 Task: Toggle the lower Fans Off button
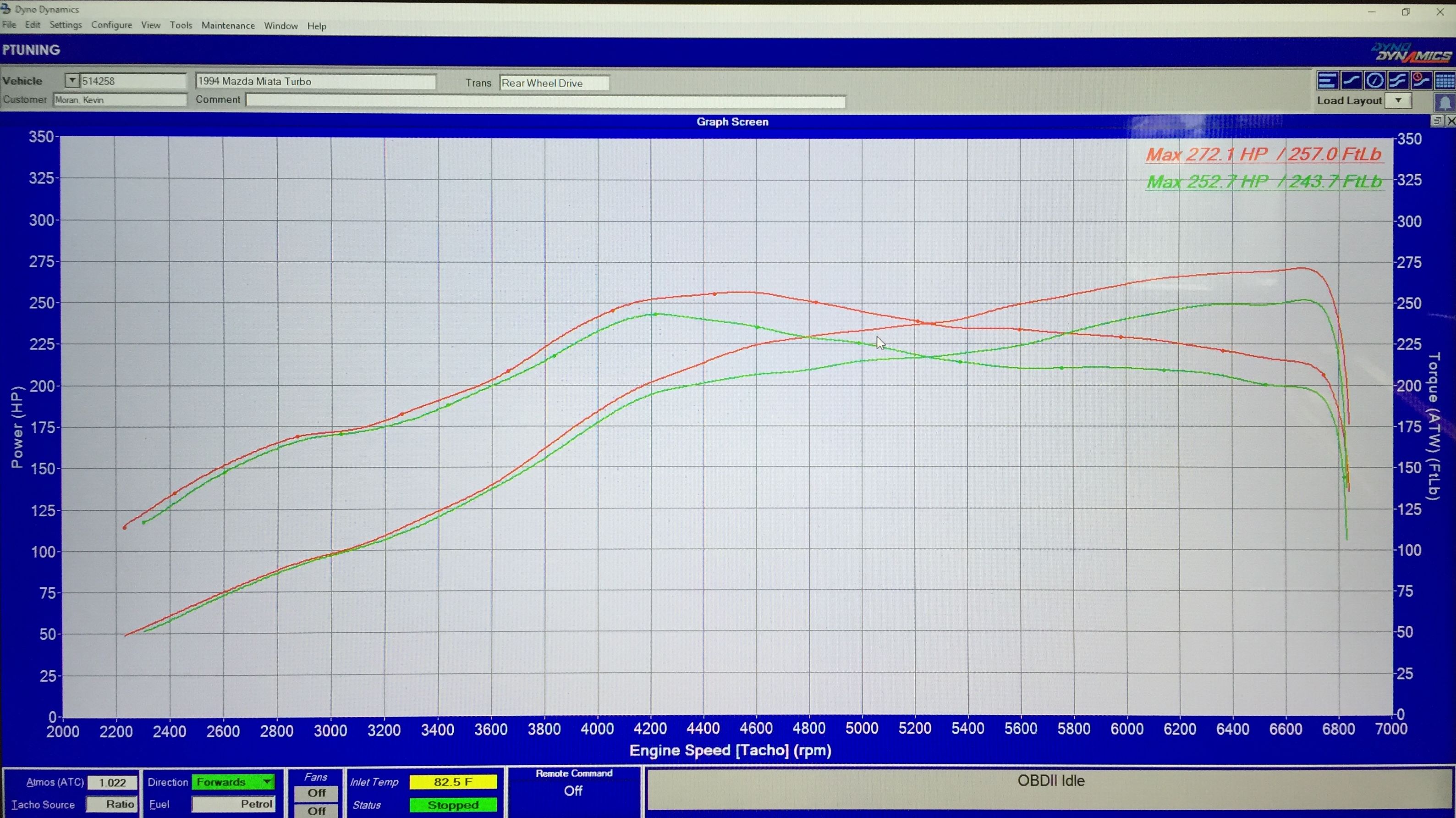316,811
